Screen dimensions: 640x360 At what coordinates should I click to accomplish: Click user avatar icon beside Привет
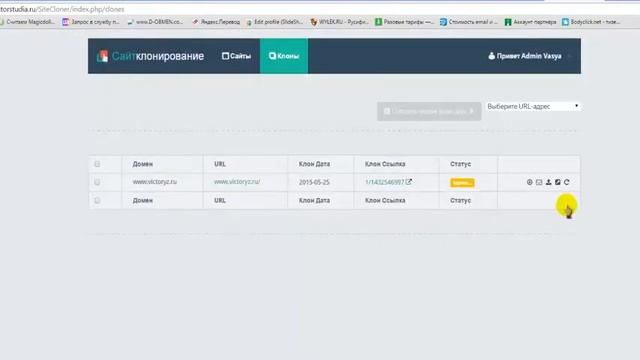pos(491,56)
